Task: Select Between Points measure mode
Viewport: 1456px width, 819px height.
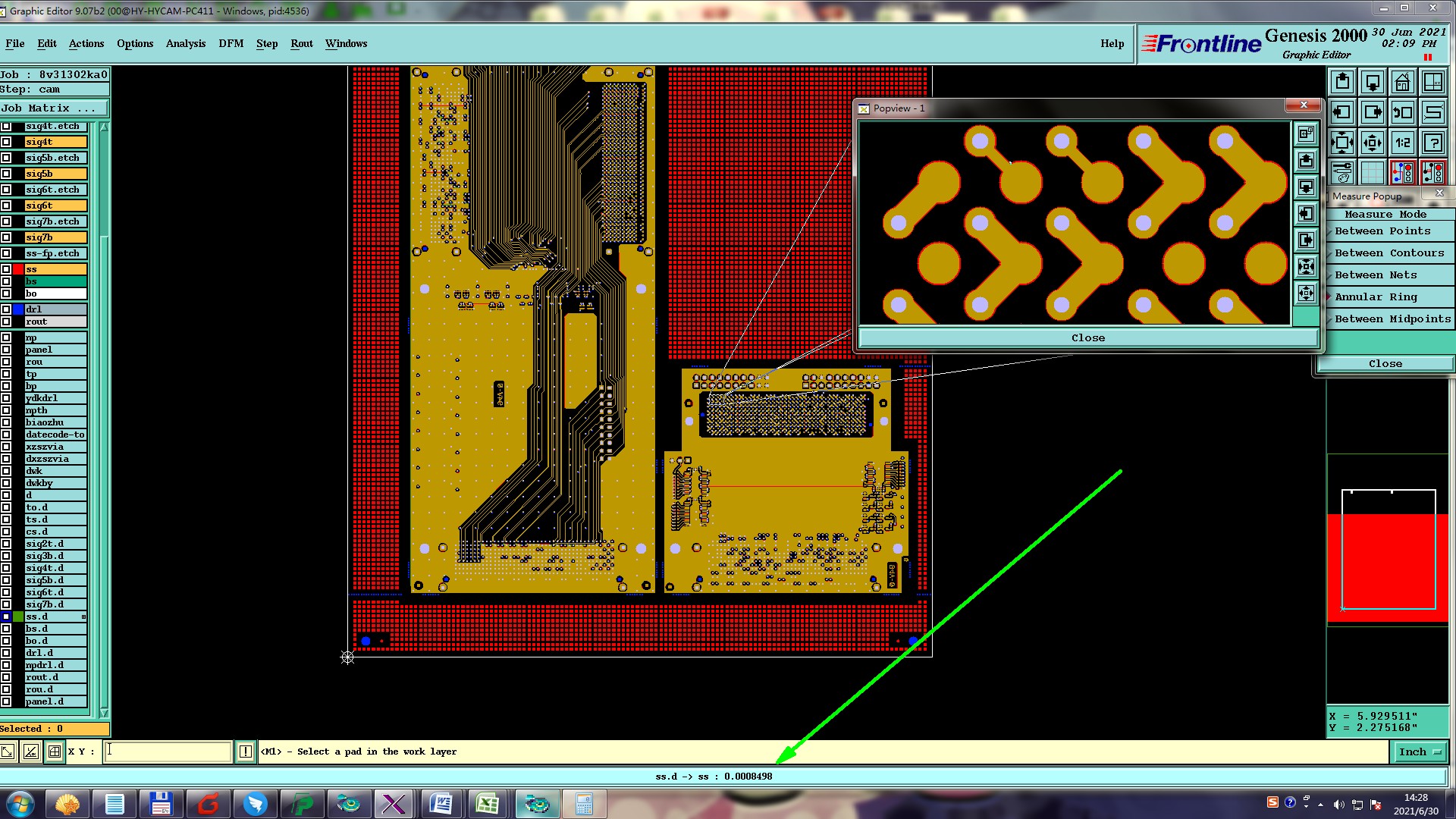Action: 1382,231
